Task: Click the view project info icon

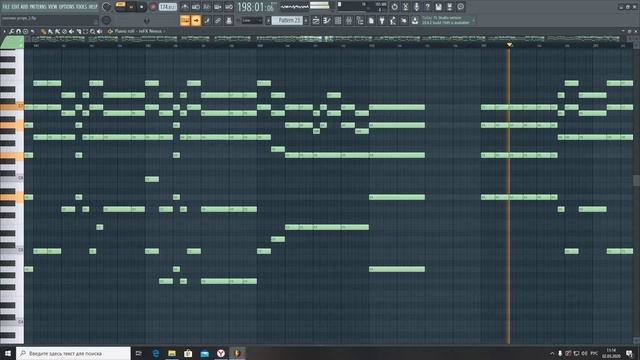Action: pos(460,7)
